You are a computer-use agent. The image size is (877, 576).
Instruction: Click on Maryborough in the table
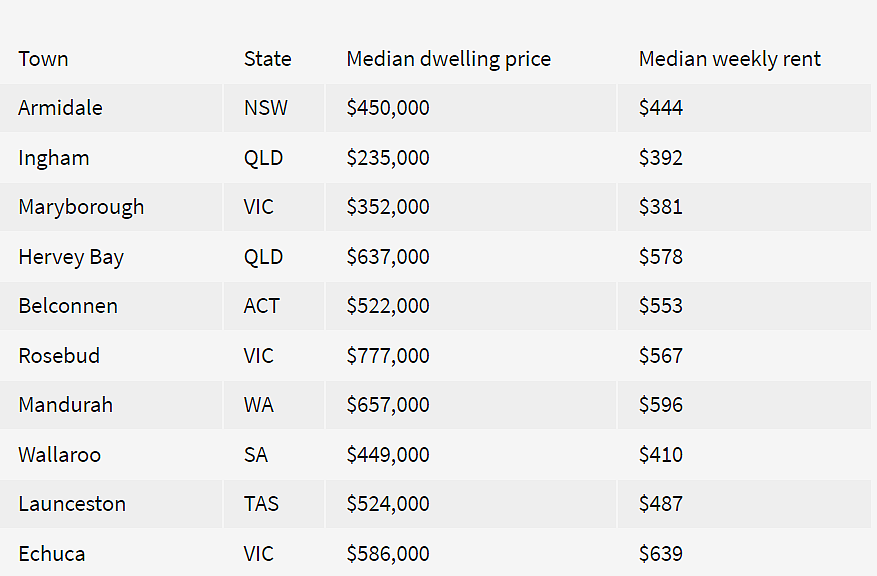81,207
